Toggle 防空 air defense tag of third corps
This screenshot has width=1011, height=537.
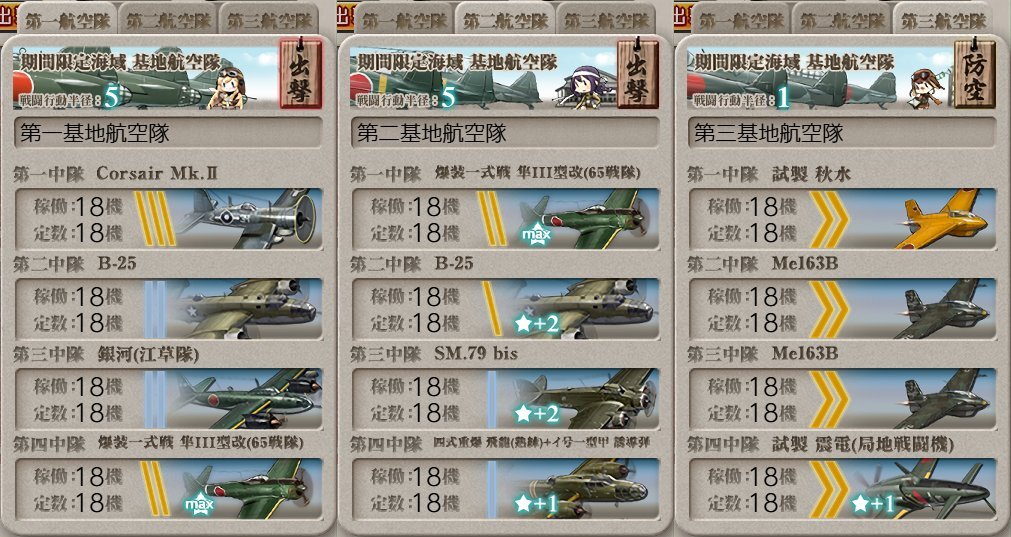point(974,74)
